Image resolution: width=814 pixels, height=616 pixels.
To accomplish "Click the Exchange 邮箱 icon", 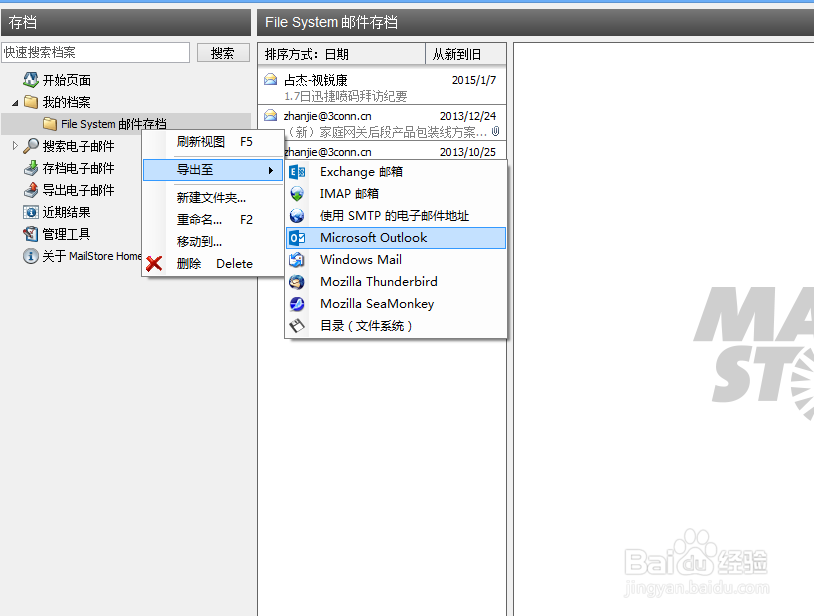I will [297, 172].
